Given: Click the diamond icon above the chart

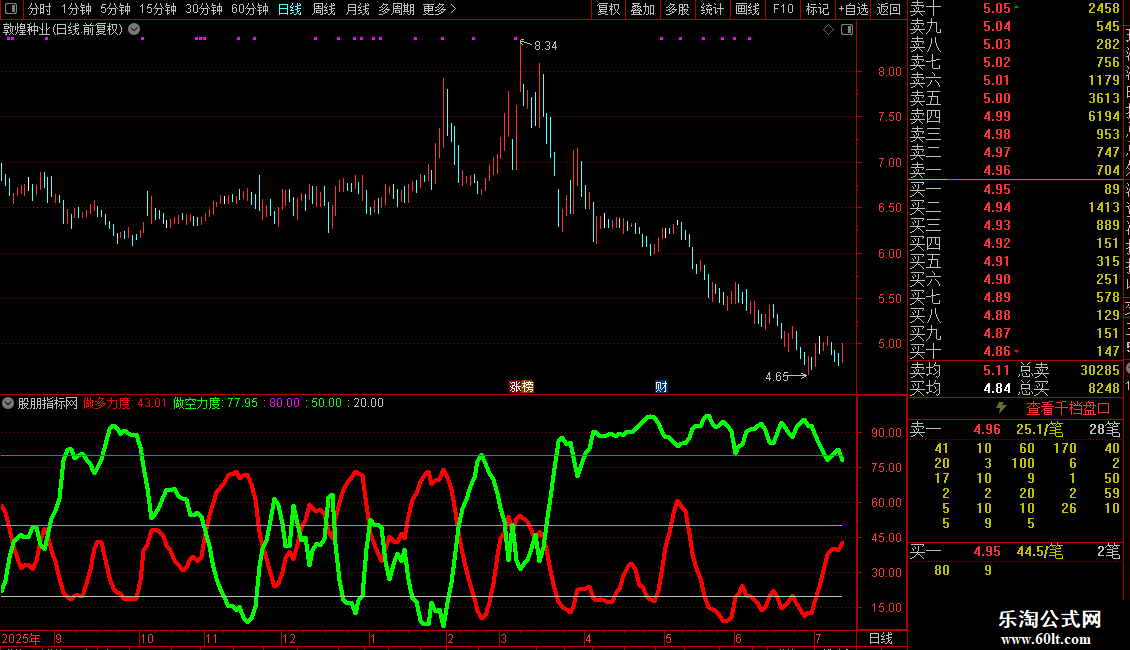Looking at the screenshot, I should 828,30.
